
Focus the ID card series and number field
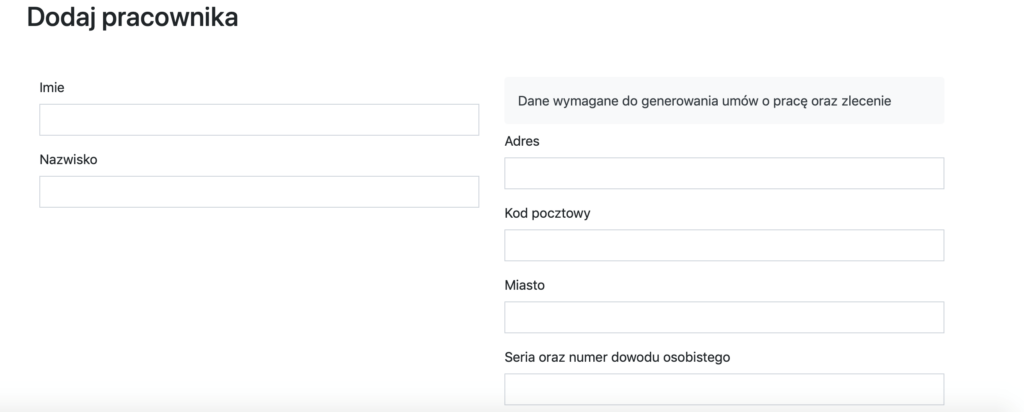[724, 389]
